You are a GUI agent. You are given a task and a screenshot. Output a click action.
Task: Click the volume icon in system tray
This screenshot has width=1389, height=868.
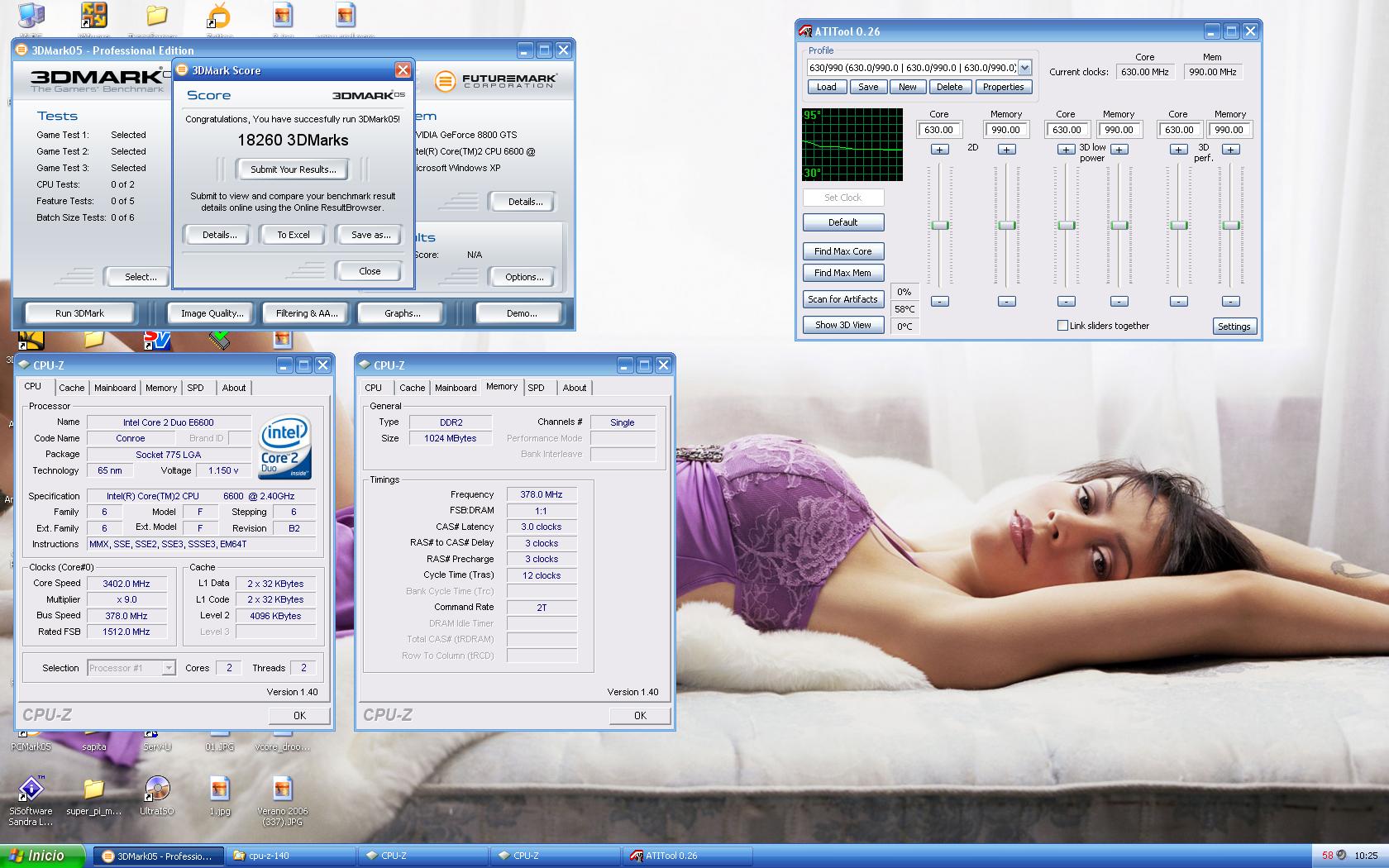pyautogui.click(x=1341, y=856)
